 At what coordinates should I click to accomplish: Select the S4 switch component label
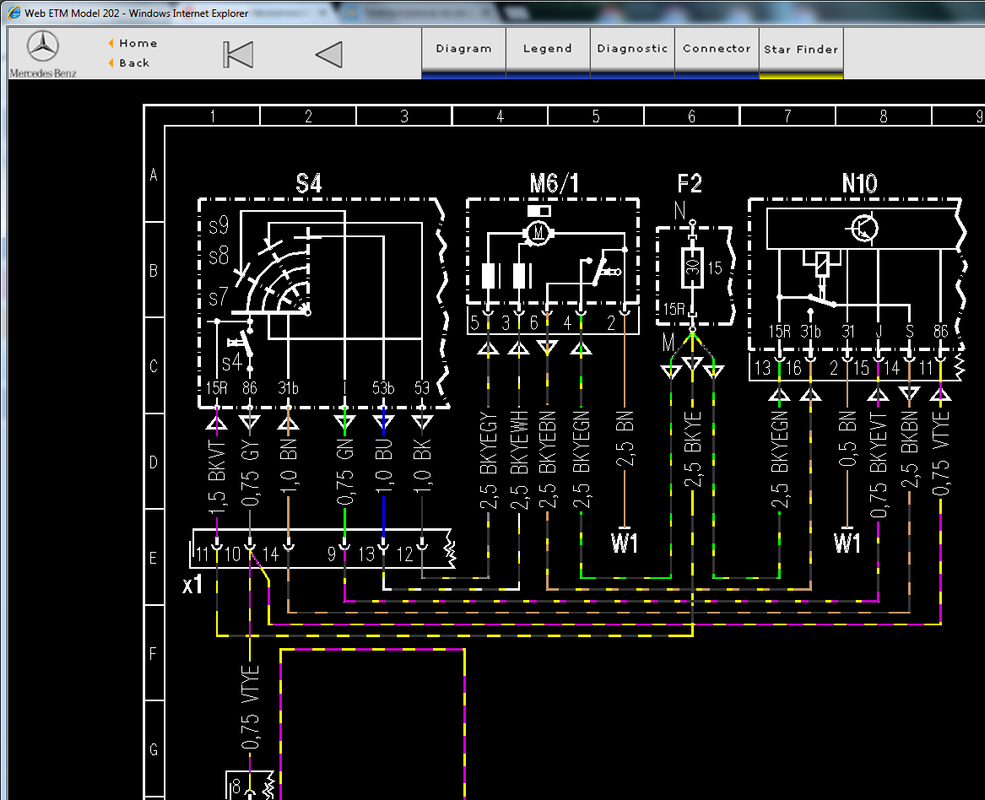tap(309, 183)
